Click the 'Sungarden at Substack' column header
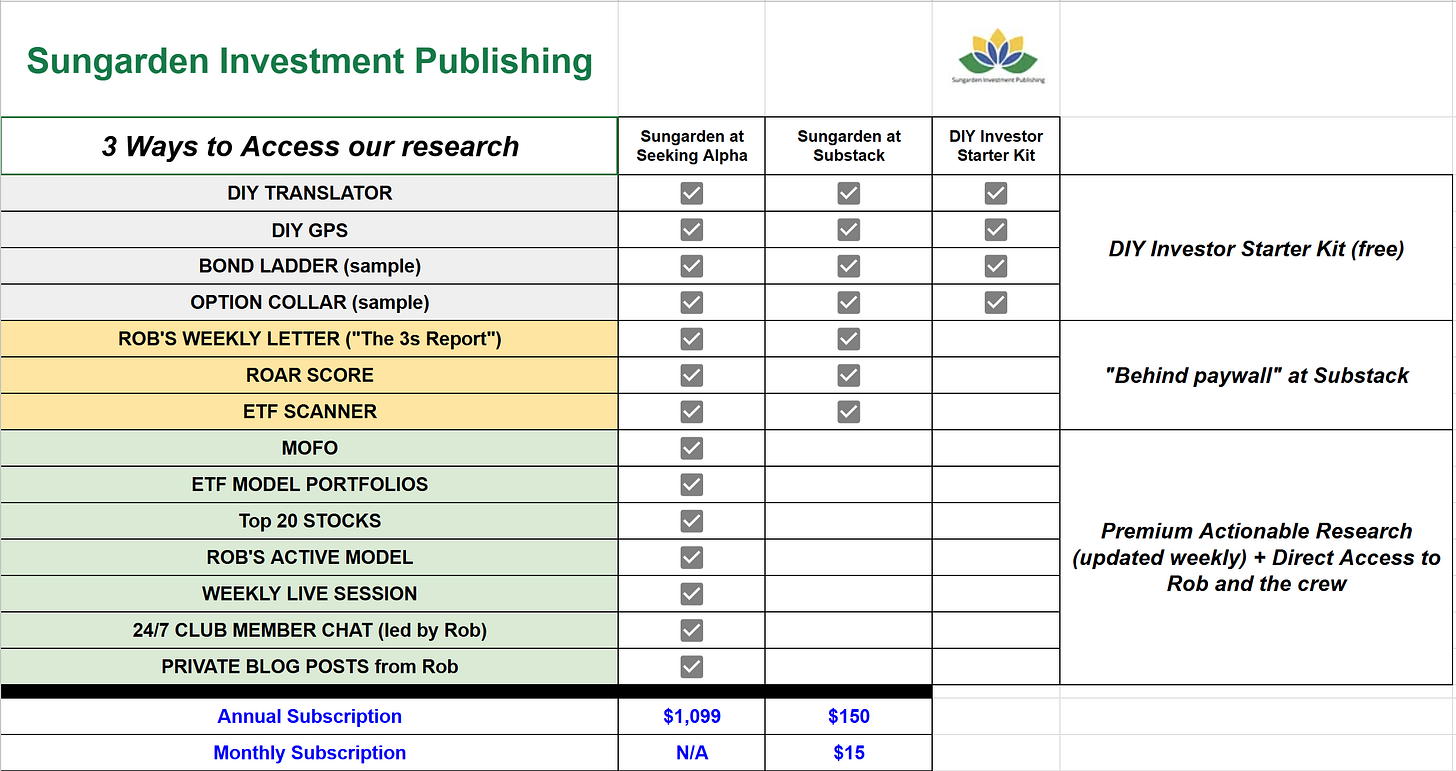This screenshot has width=1456, height=771. click(x=849, y=146)
